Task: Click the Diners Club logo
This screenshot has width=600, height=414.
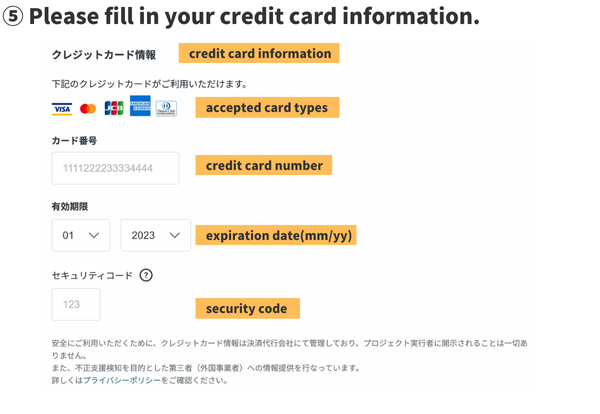Action: [x=166, y=109]
